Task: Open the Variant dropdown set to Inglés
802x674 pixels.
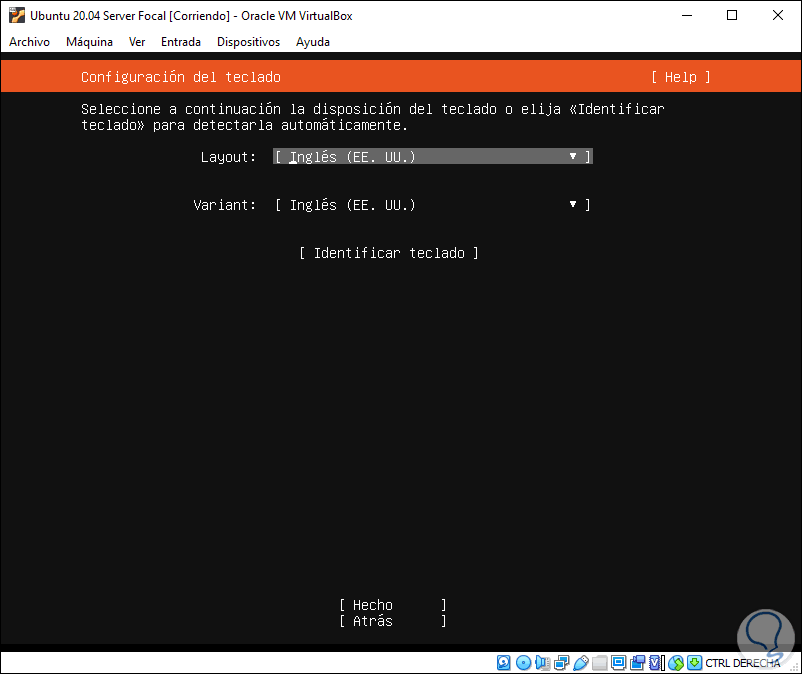Action: click(x=433, y=205)
